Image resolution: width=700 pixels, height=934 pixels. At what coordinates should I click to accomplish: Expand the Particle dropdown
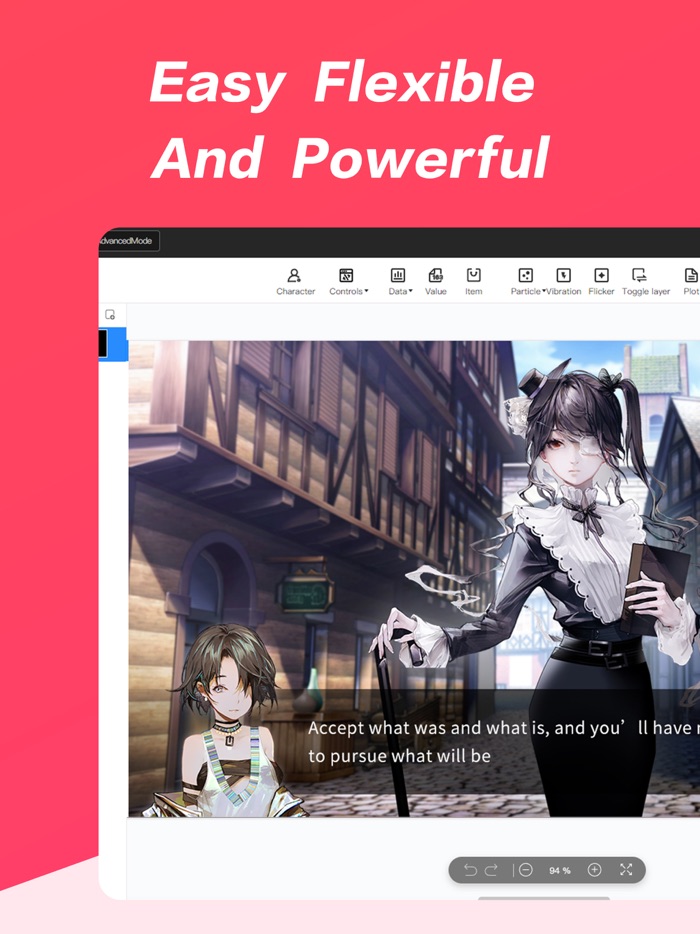pyautogui.click(x=527, y=281)
